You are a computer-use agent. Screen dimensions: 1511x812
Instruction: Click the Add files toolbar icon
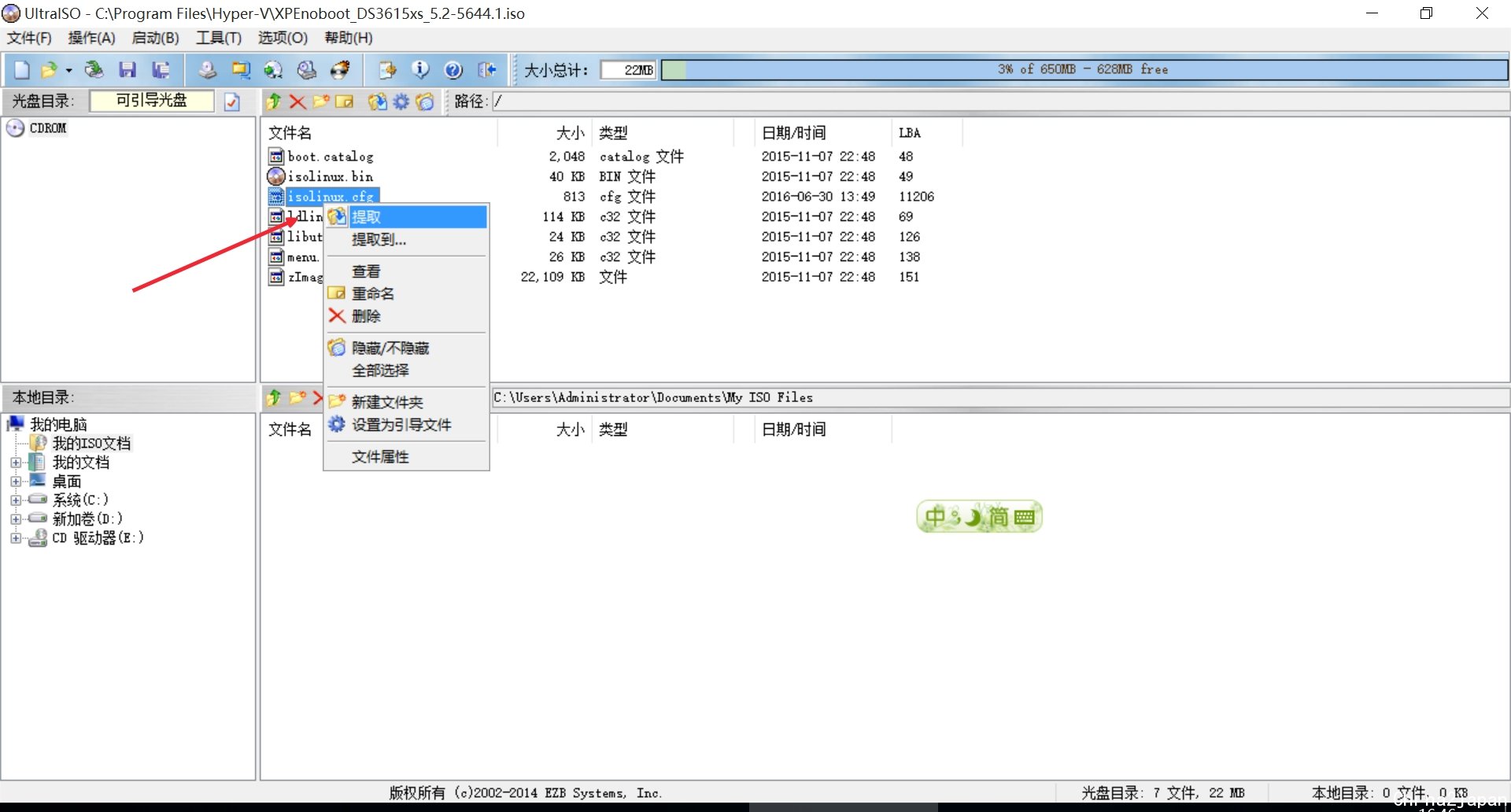click(387, 70)
